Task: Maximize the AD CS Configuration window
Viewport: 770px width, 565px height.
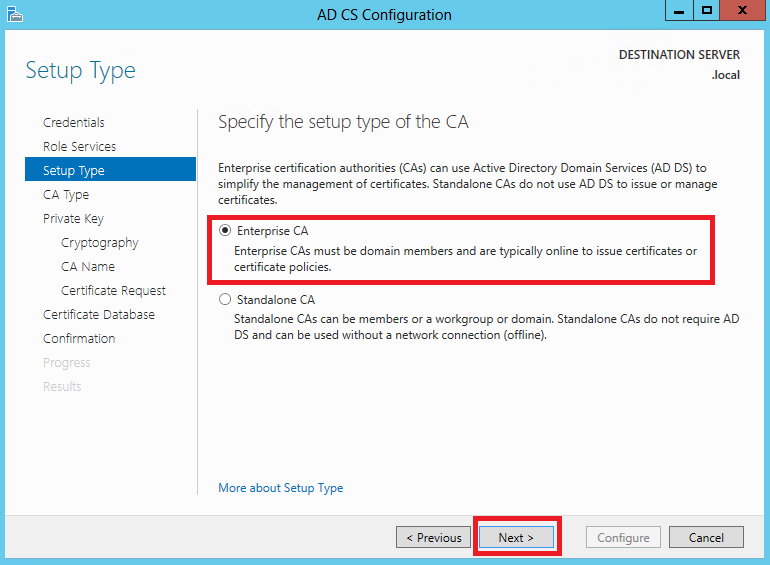Action: (x=708, y=11)
